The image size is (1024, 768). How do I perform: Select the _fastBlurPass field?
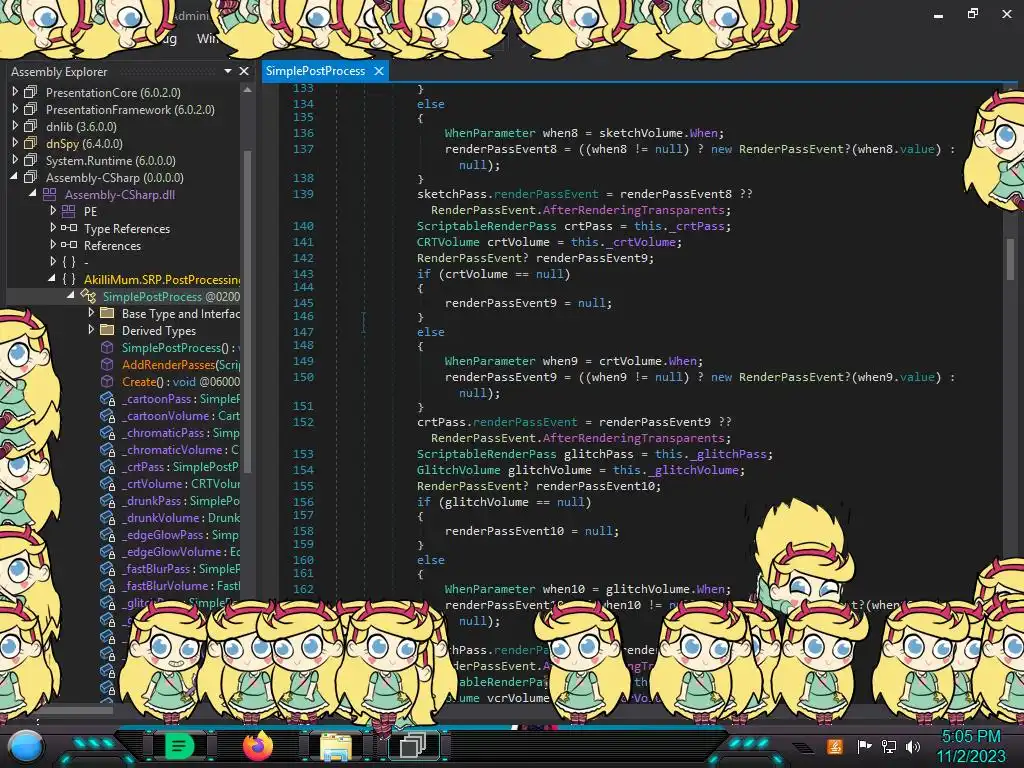pyautogui.click(x=181, y=568)
